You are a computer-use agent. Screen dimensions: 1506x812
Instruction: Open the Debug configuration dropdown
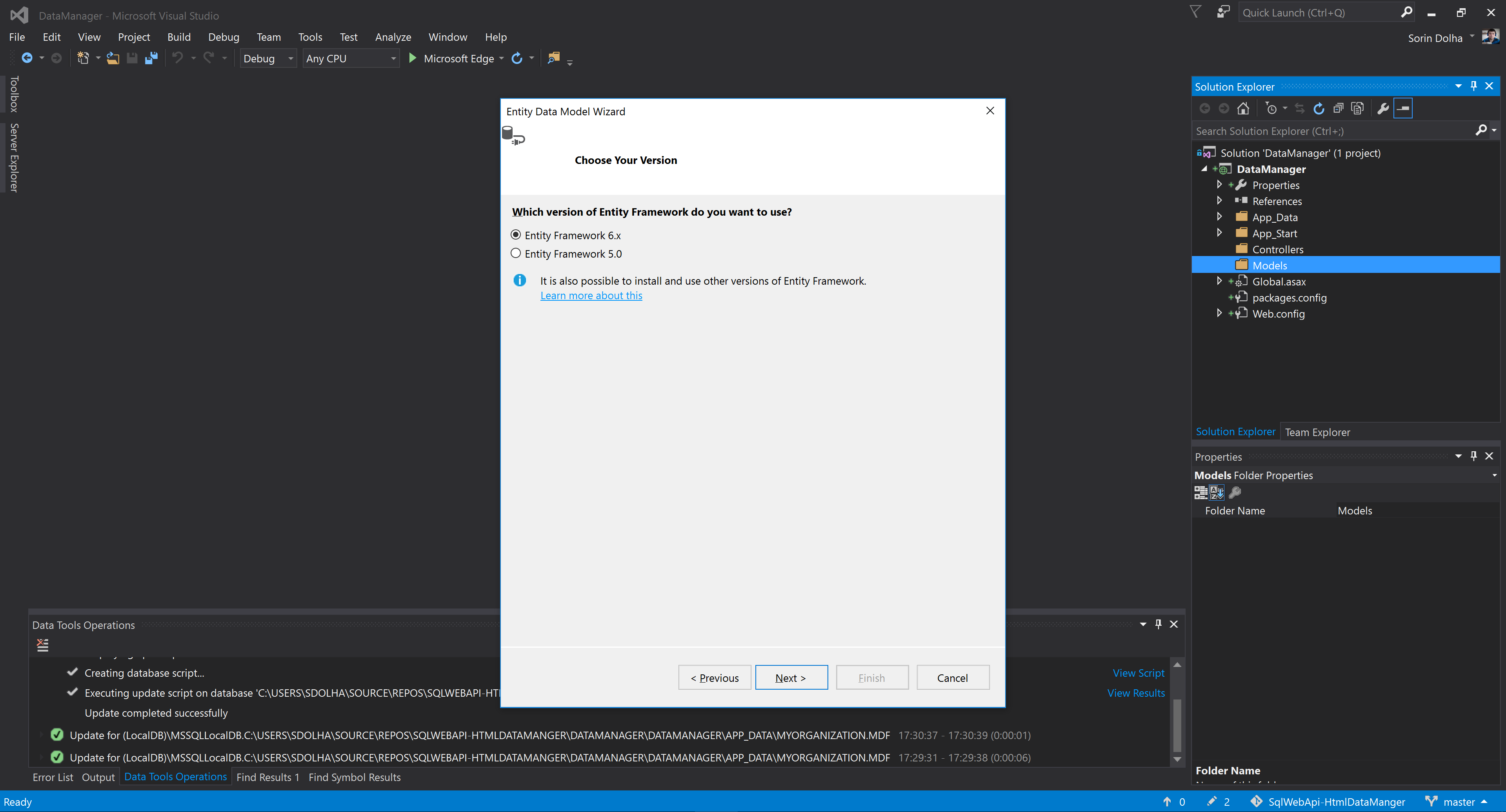tap(268, 58)
